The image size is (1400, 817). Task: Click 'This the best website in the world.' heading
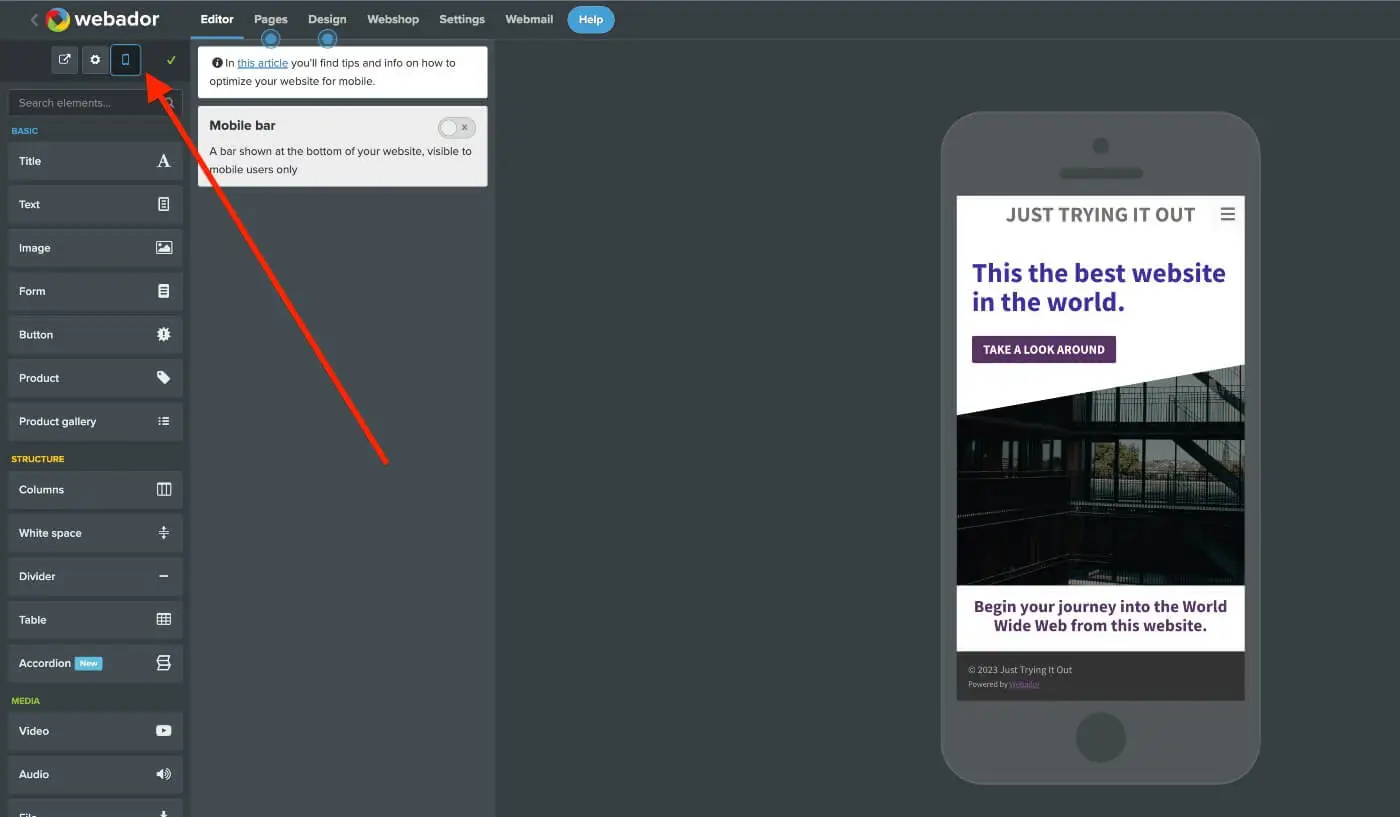pyautogui.click(x=1099, y=287)
